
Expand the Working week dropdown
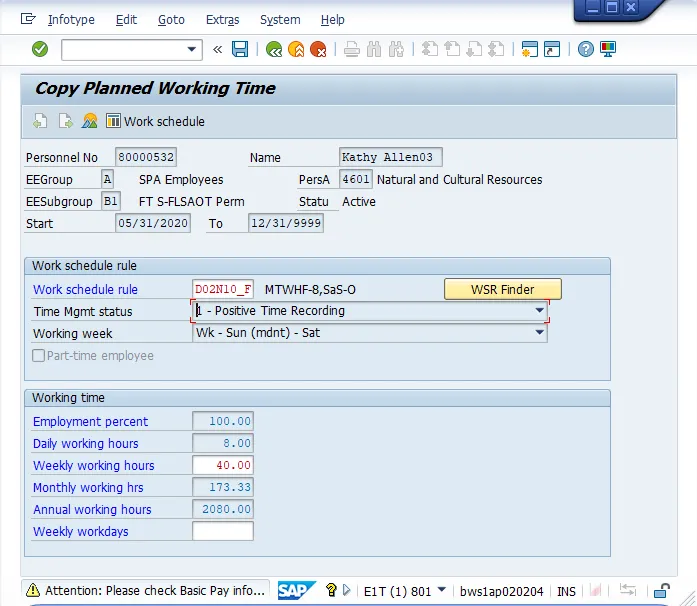pyautogui.click(x=540, y=333)
